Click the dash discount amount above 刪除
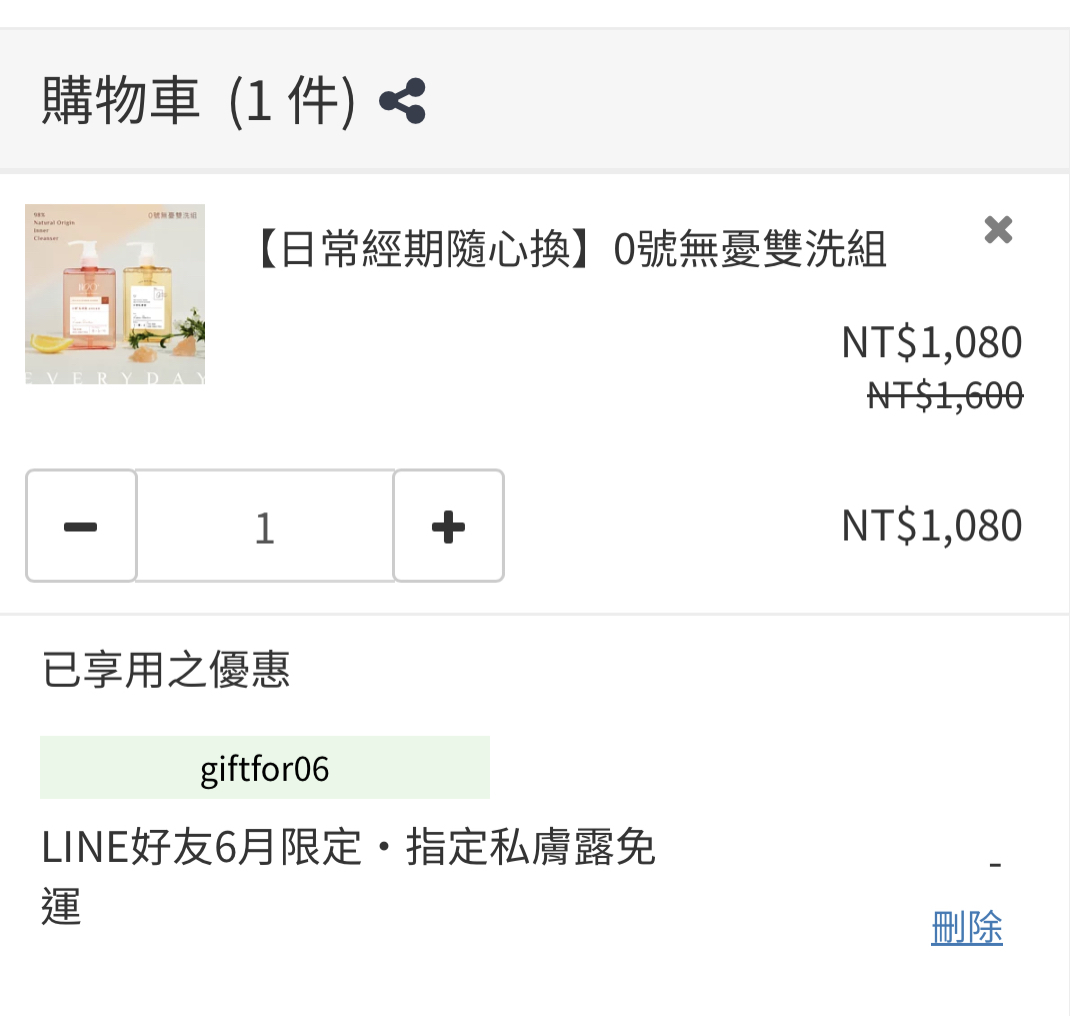Viewport: 1070px width, 1016px height. tap(994, 864)
